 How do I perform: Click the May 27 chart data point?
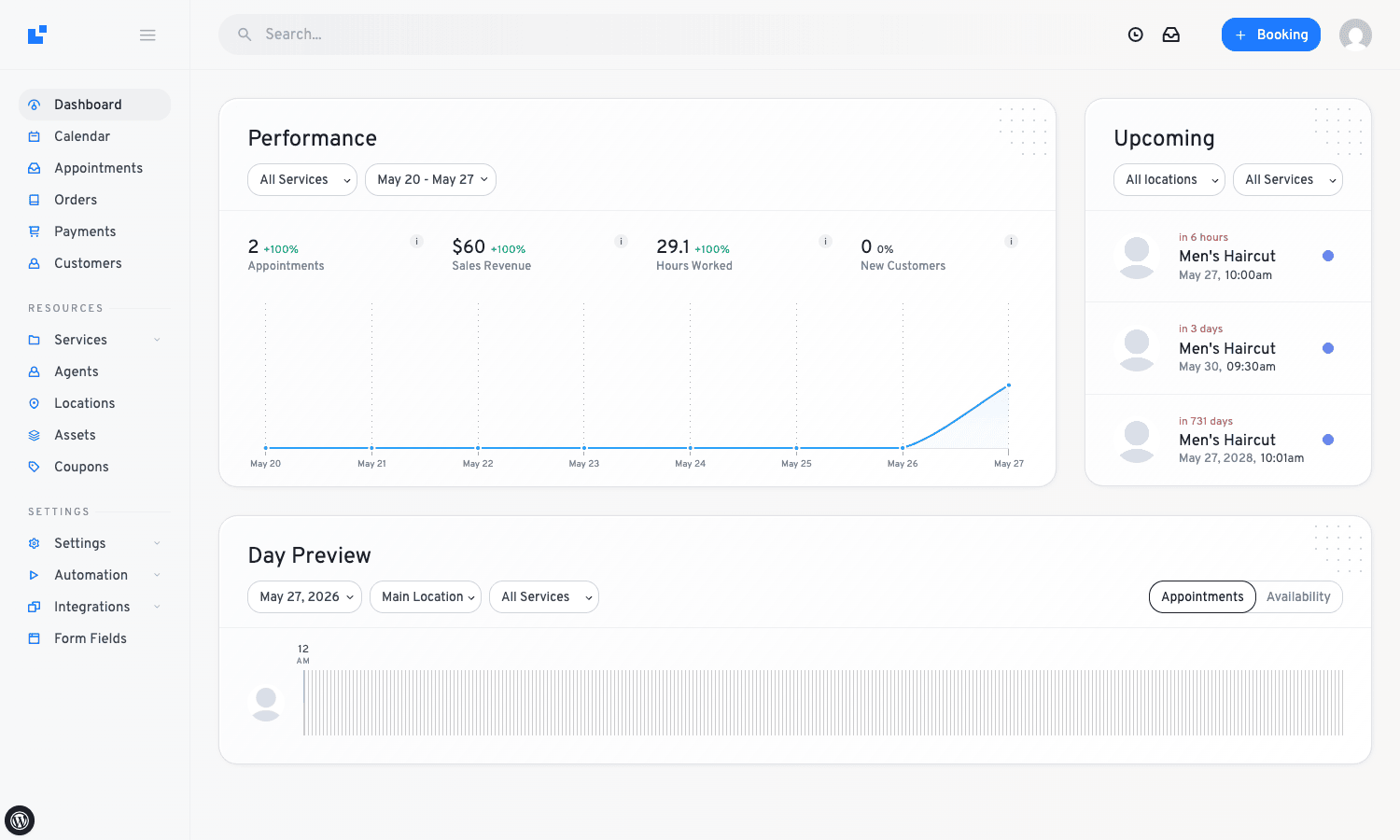[1009, 385]
